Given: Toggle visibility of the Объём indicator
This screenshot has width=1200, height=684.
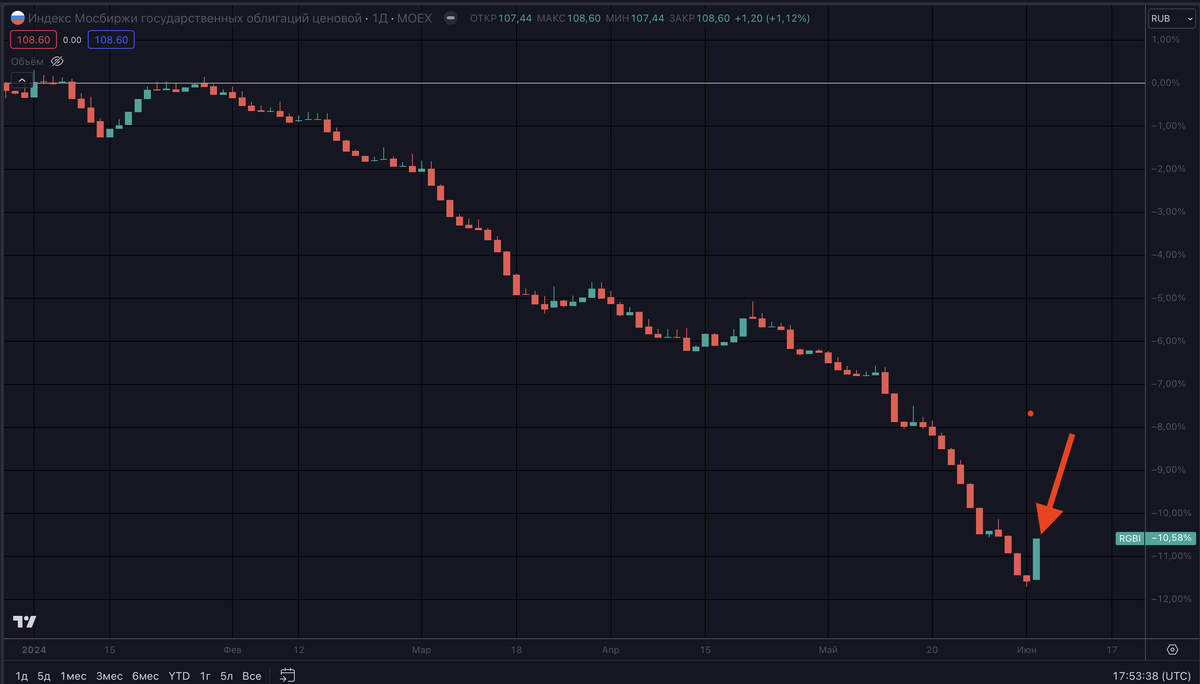Looking at the screenshot, I should 58,62.
